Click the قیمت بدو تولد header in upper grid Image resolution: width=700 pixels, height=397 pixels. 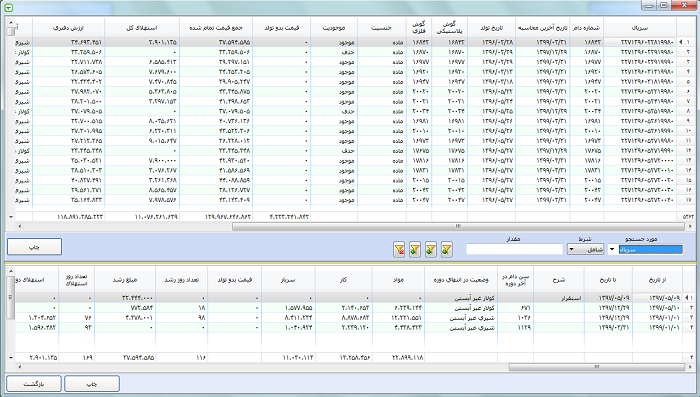point(281,28)
